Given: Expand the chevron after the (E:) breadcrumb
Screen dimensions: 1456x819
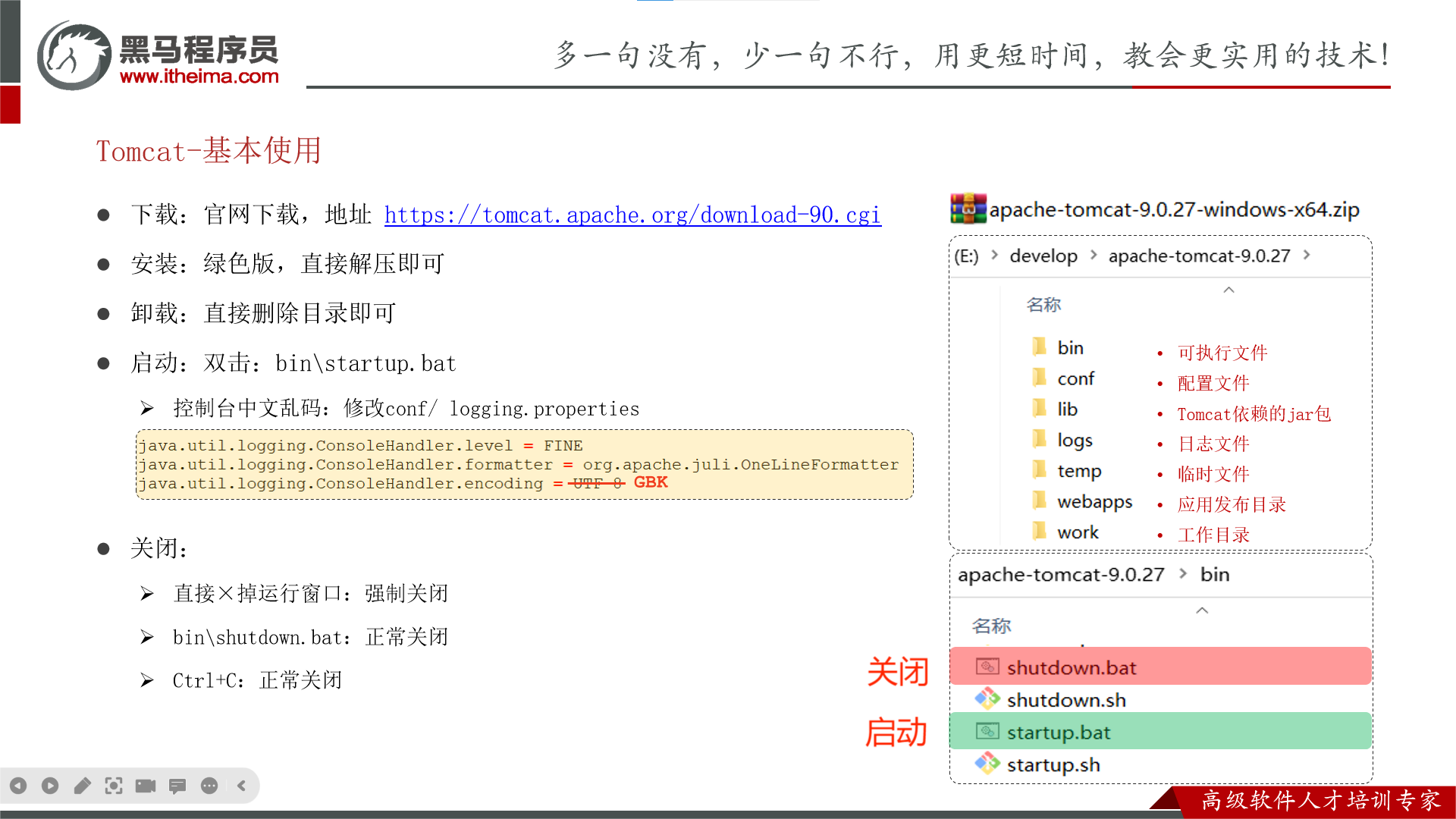Looking at the screenshot, I should coord(994,256).
